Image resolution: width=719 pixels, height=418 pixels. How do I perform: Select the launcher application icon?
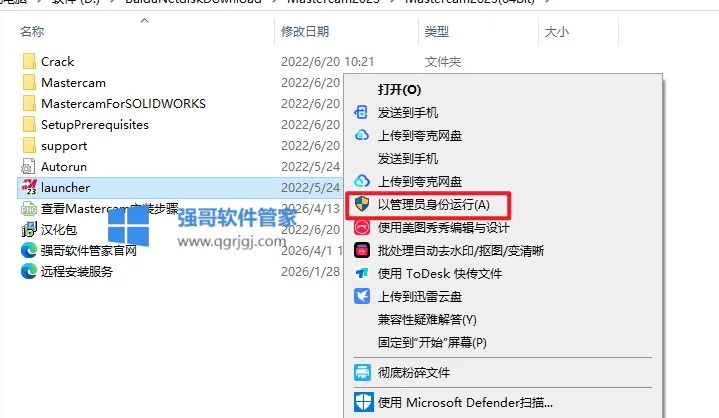(x=29, y=187)
